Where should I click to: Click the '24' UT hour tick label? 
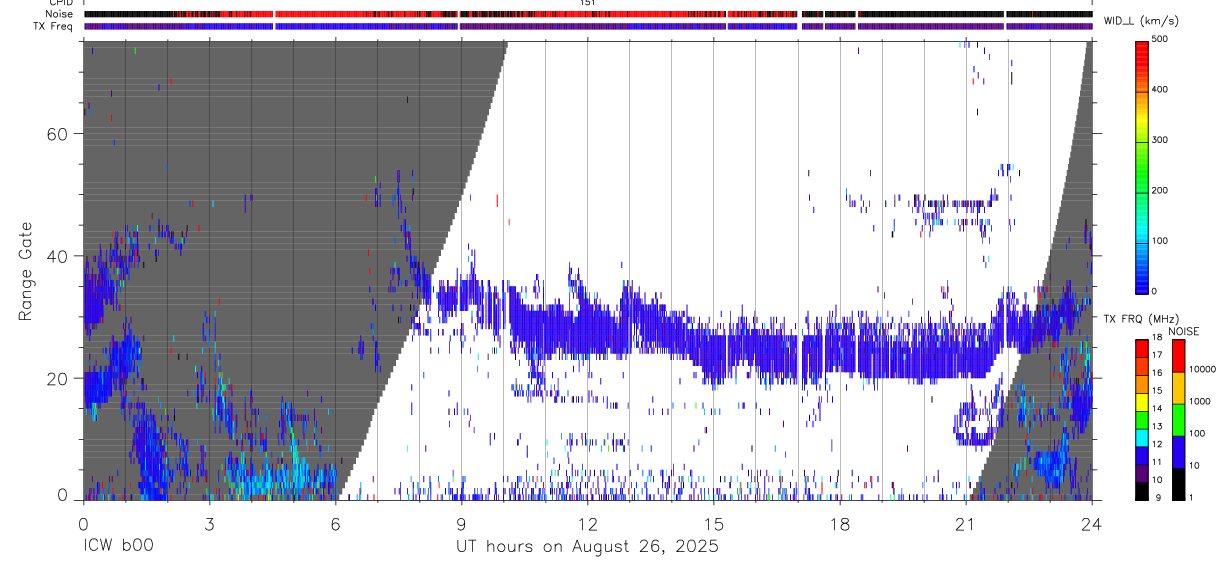(1092, 523)
